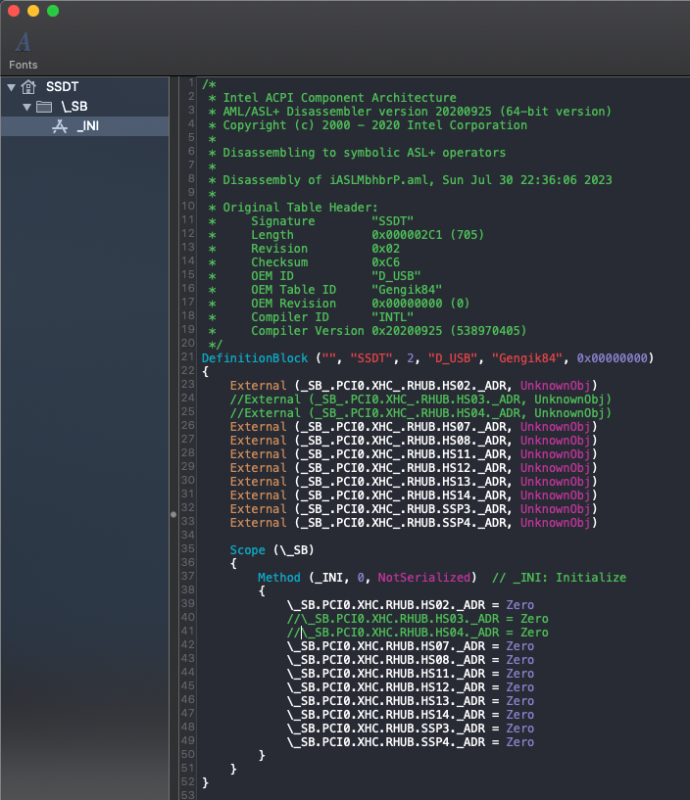Close the window with the red button
690x800 pixels.
tap(13, 11)
